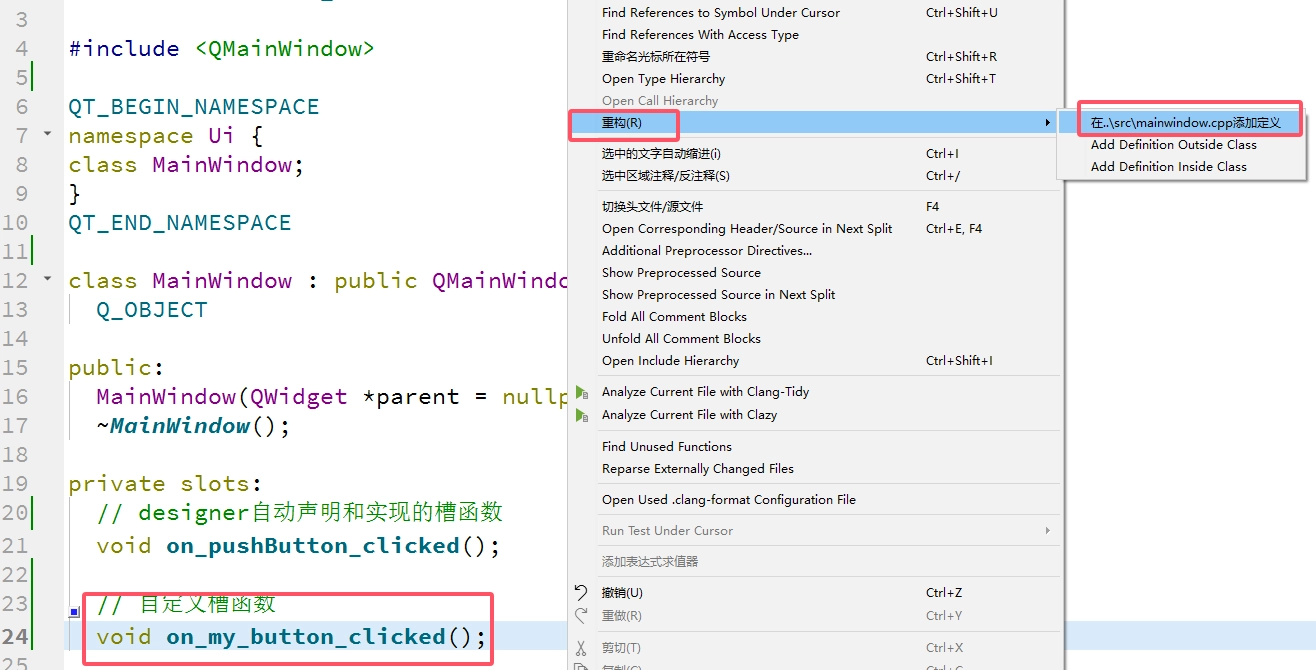The height and width of the screenshot is (670, 1316).
Task: Click the bookmark marker on line 23
Action: 74,611
